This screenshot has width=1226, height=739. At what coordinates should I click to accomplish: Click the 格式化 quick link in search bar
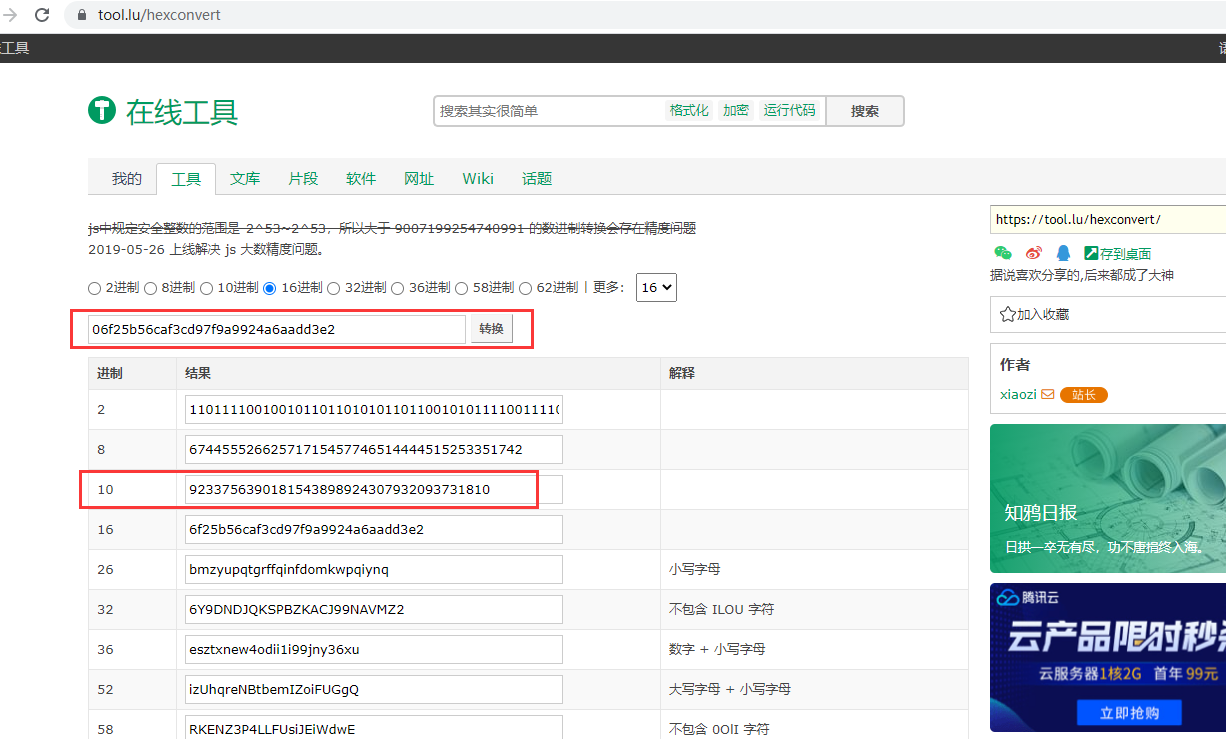(x=689, y=110)
